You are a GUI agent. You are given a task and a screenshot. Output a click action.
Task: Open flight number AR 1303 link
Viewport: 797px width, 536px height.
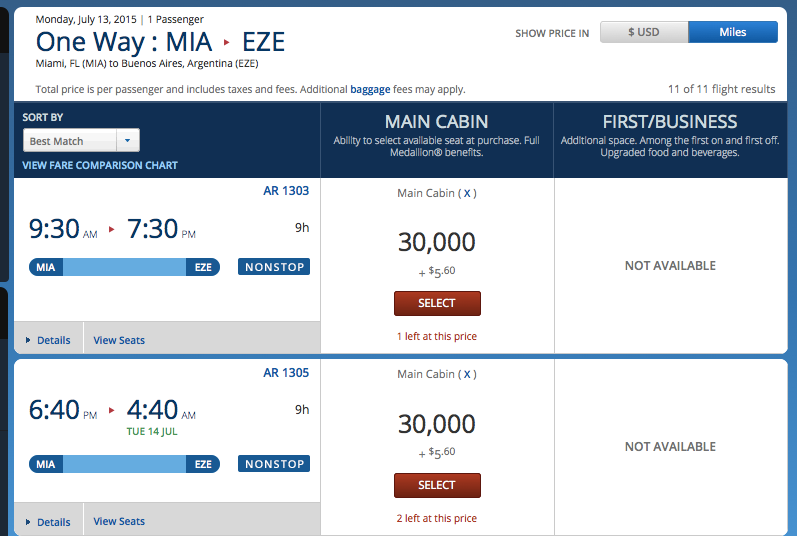point(286,191)
